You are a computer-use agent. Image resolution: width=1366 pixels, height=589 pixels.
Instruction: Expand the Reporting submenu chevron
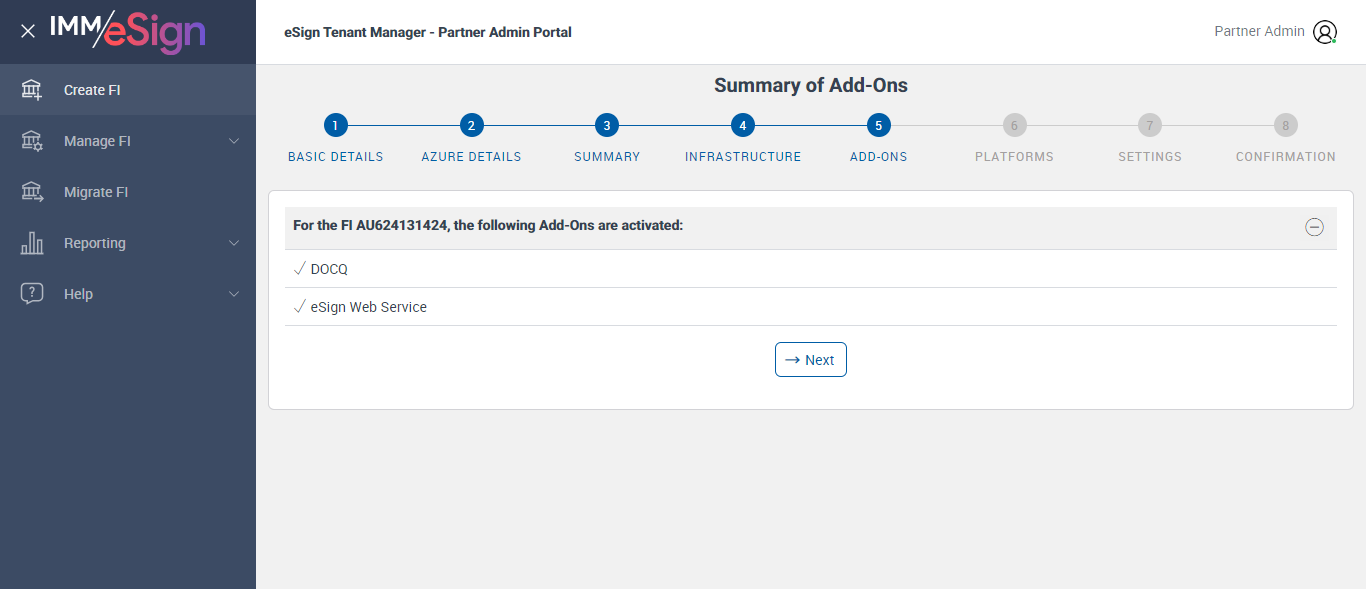coord(234,243)
